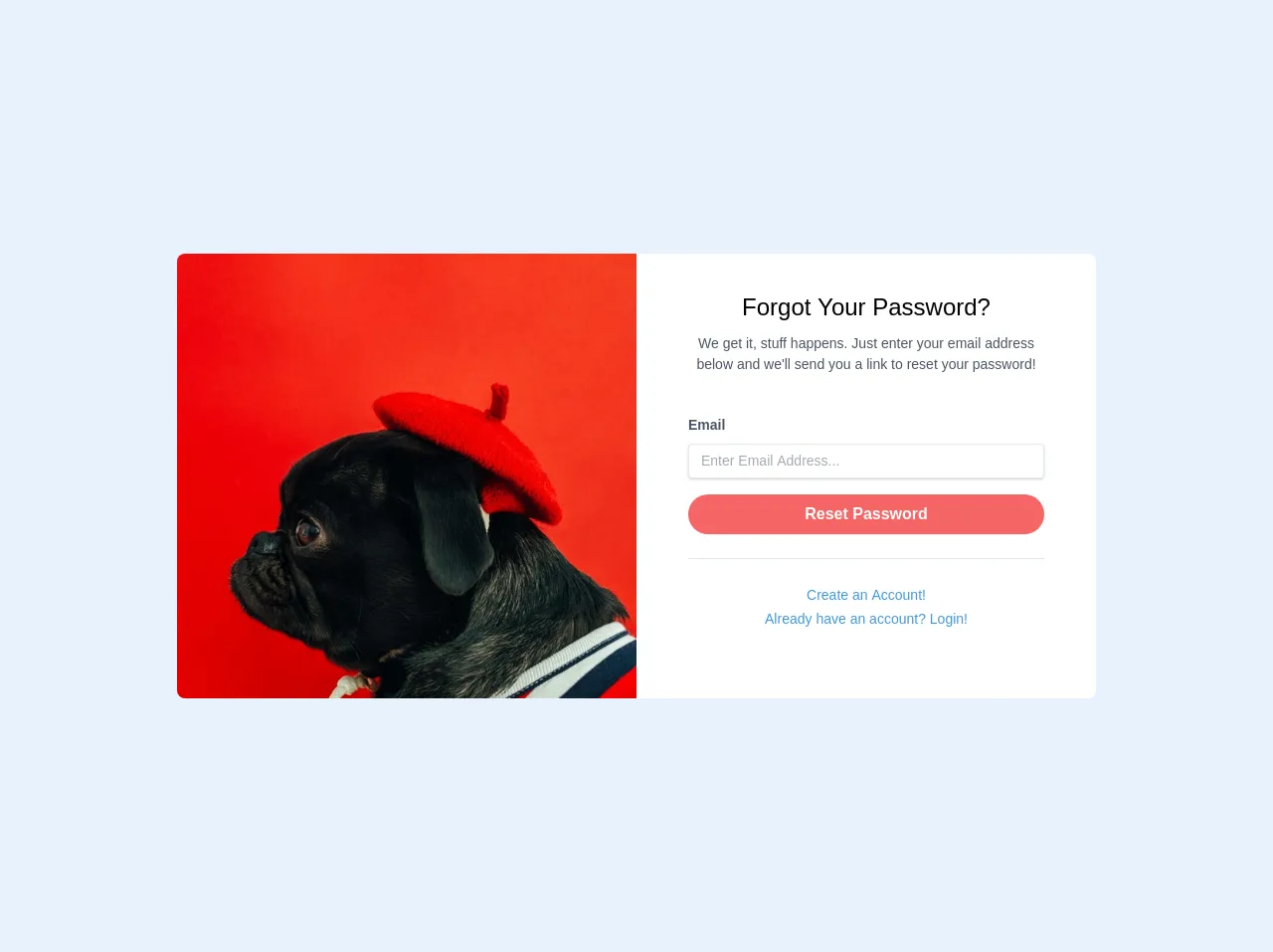The width and height of the screenshot is (1273, 952).
Task: Click the light blue page background
Action: [636, 119]
